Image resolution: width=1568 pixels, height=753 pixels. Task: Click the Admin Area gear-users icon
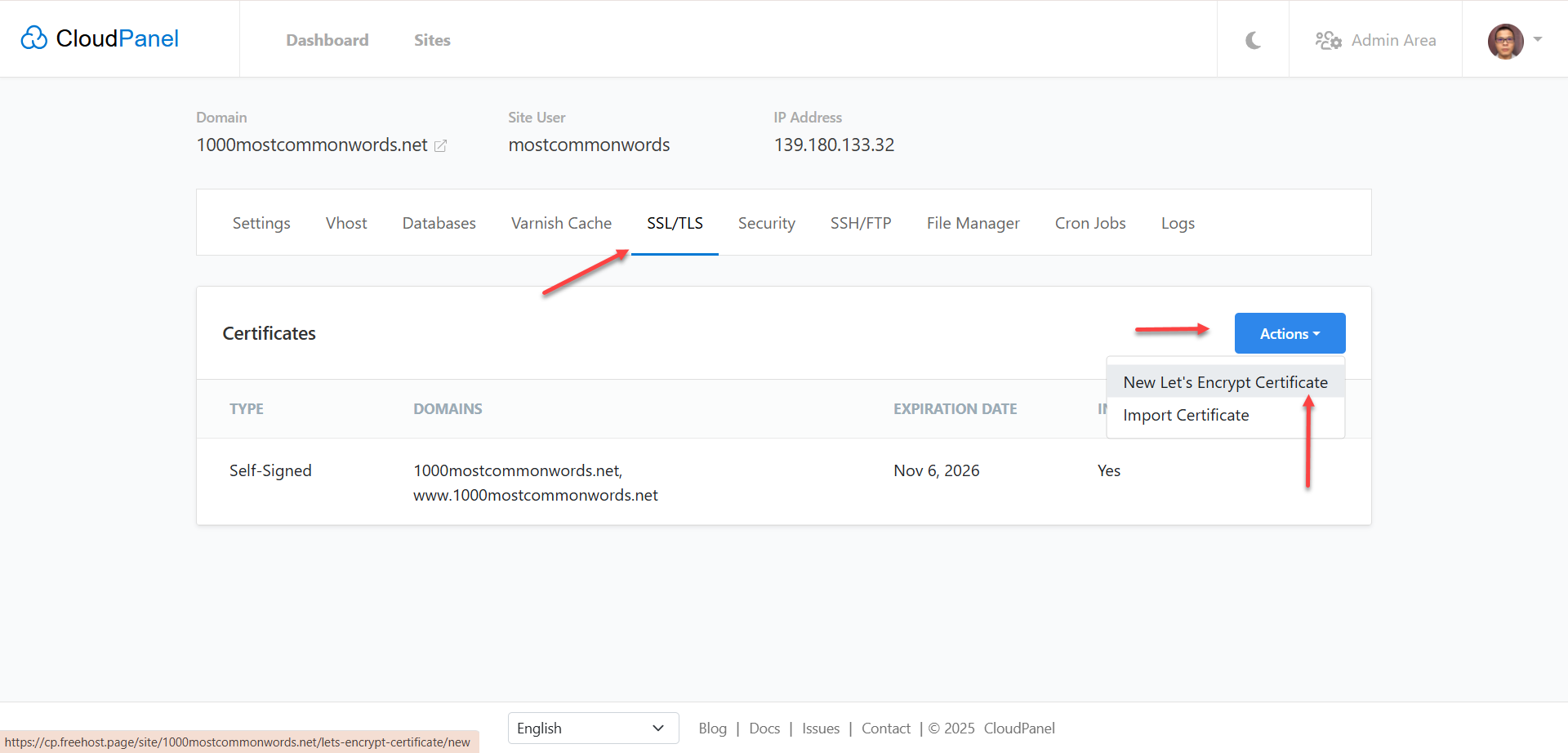[x=1328, y=40]
